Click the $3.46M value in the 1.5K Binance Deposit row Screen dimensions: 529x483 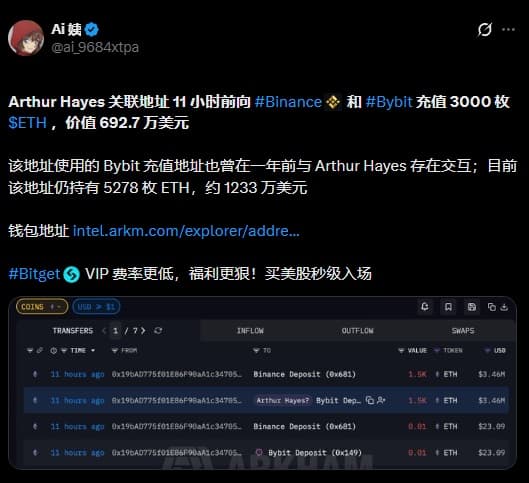click(492, 374)
